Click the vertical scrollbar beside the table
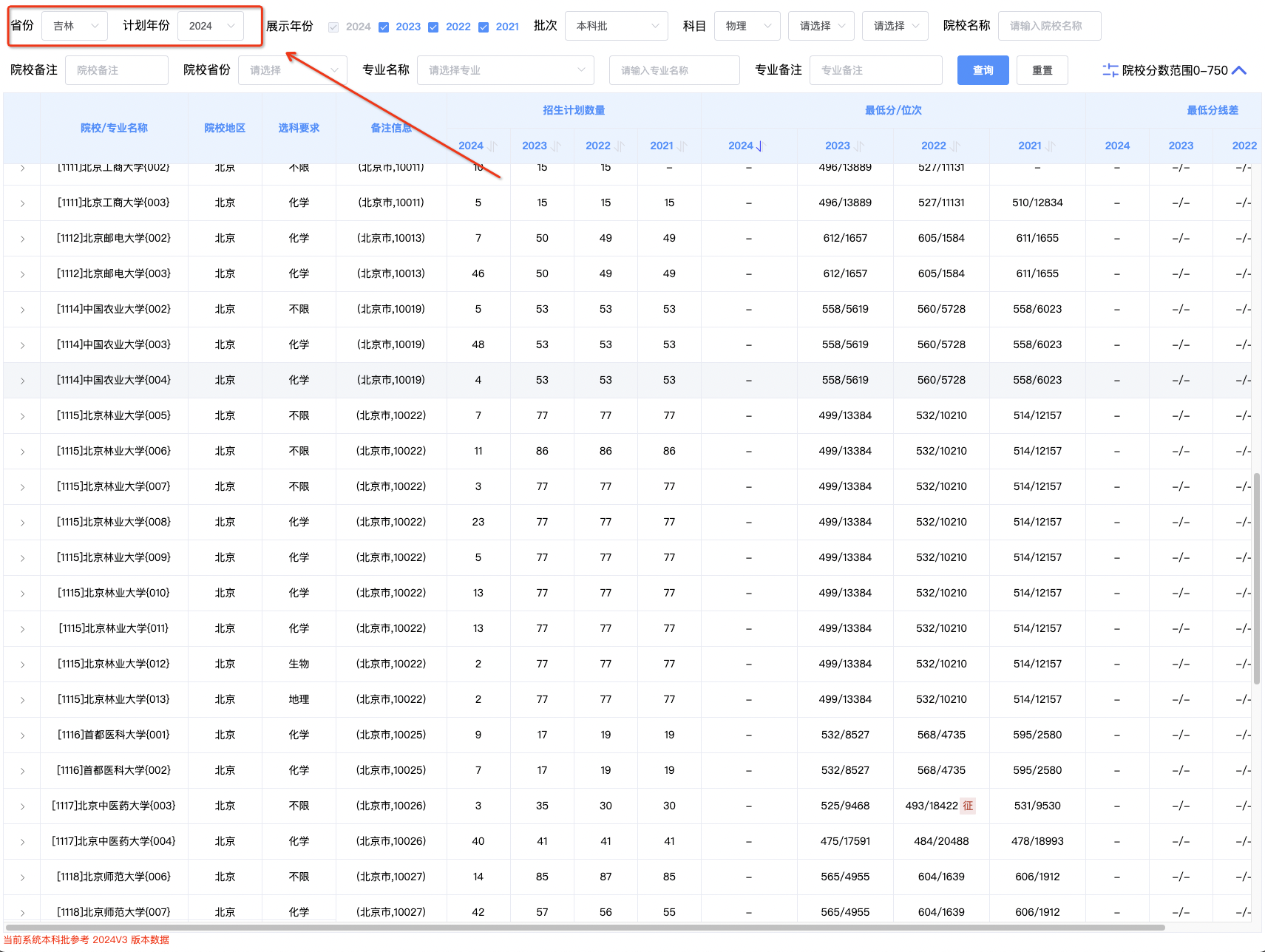 pyautogui.click(x=1256, y=578)
